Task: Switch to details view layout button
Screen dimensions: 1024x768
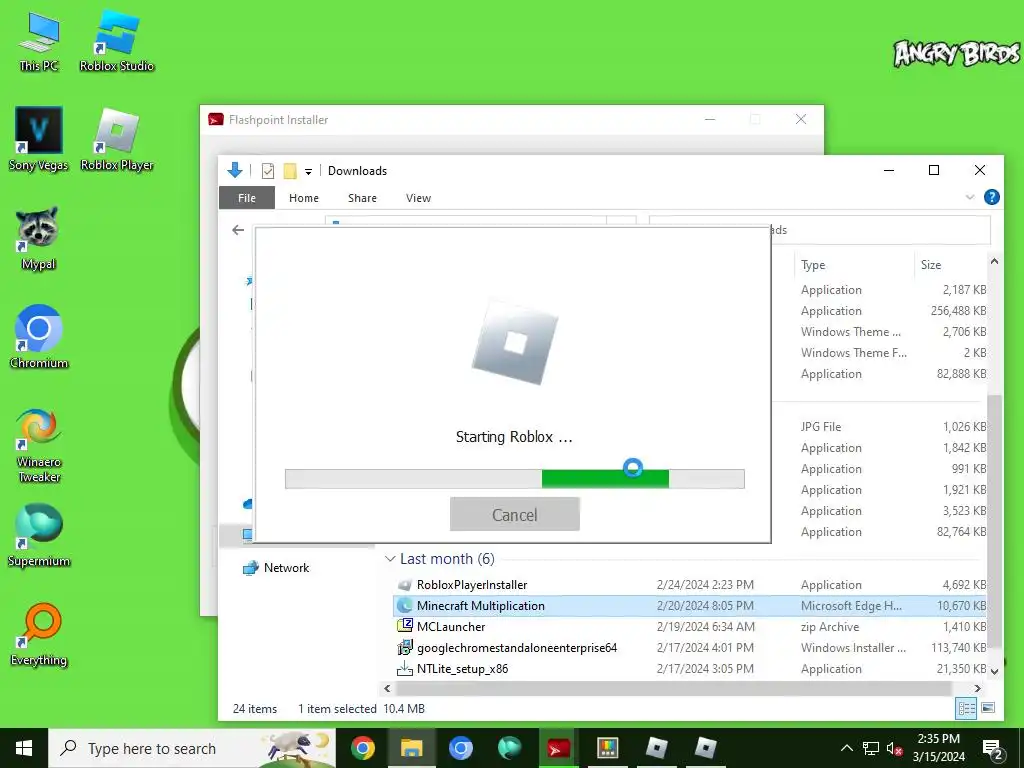Action: click(967, 708)
